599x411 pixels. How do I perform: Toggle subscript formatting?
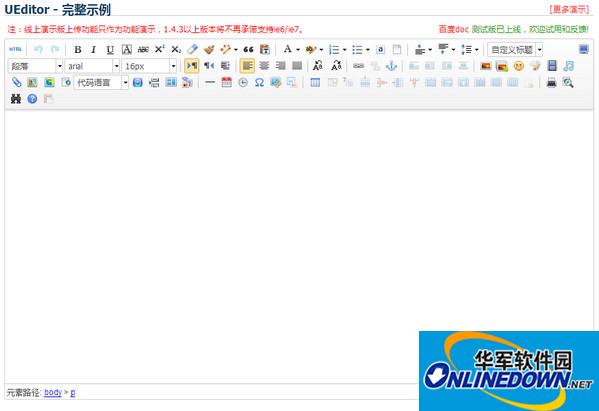[176, 49]
